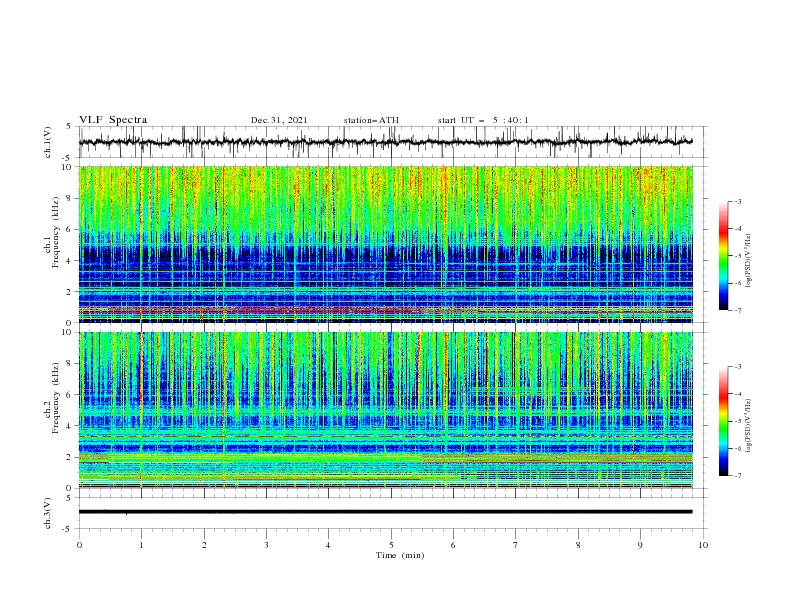Click the "Time (min)" axis label

[x=400, y=555]
